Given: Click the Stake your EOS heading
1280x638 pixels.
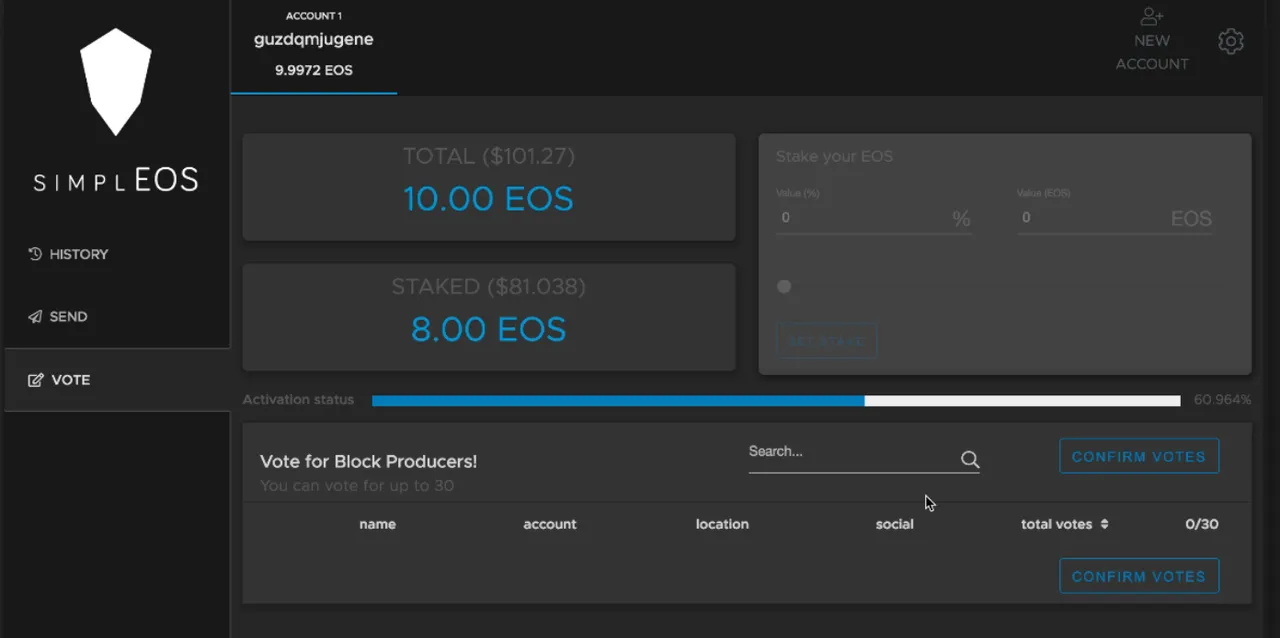Looking at the screenshot, I should [834, 156].
